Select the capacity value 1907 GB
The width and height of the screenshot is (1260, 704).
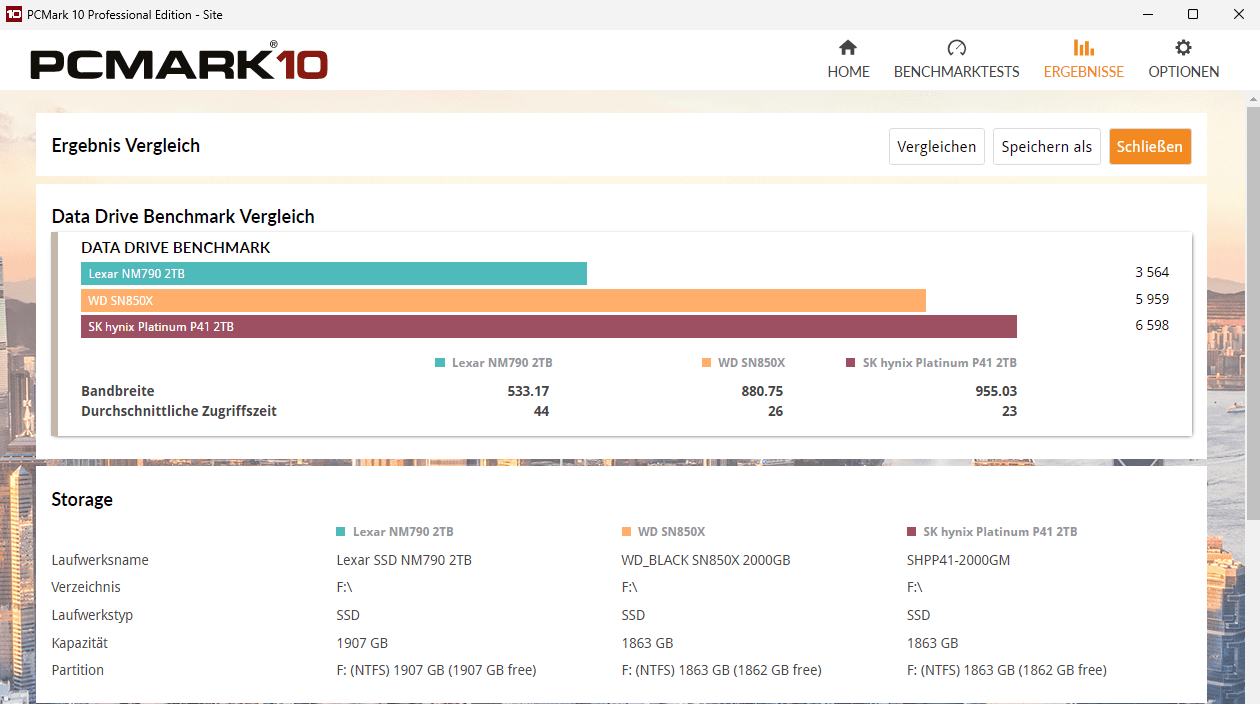(362, 643)
